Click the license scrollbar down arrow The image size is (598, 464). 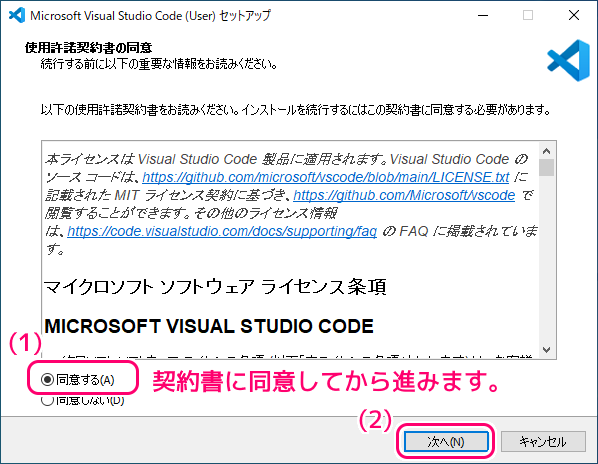pos(547,350)
